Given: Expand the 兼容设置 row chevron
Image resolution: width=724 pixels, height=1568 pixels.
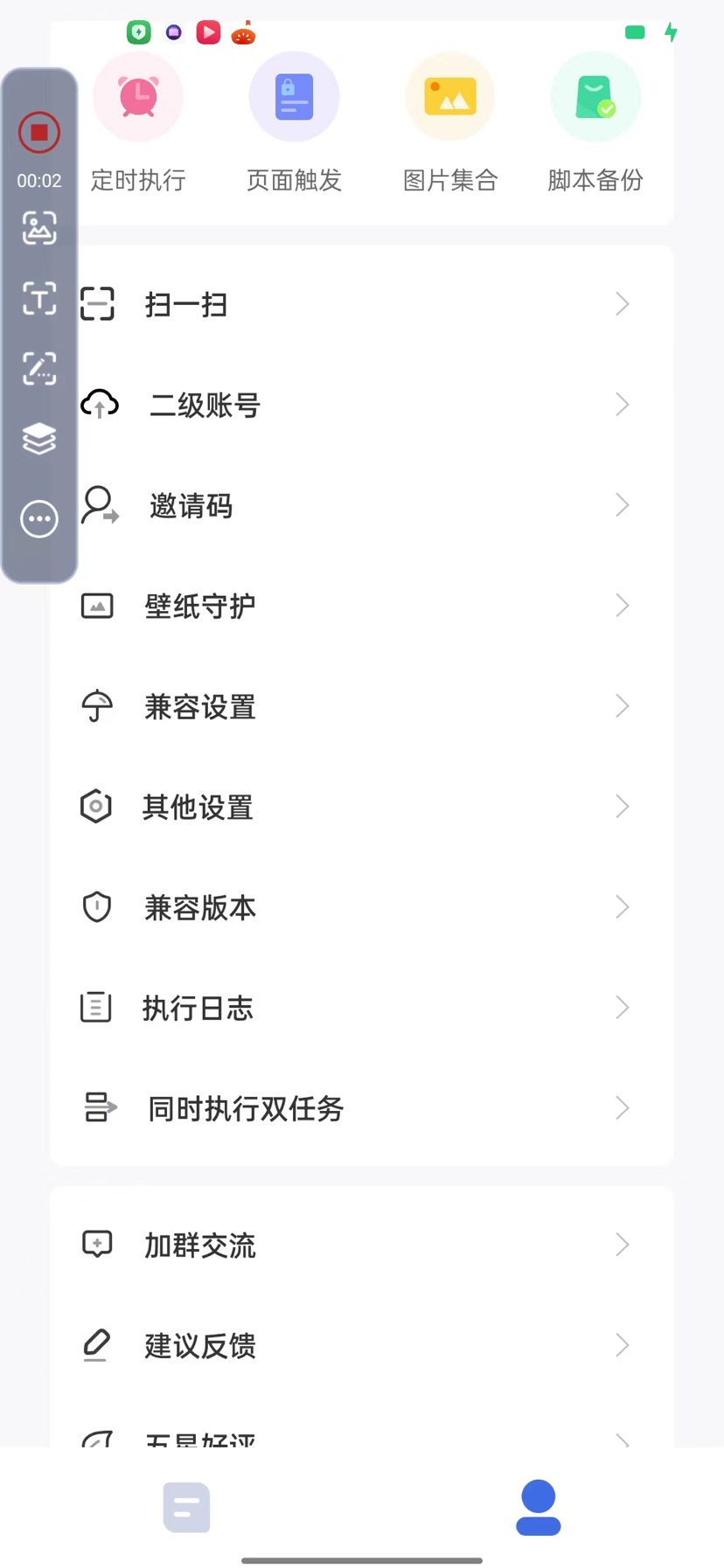Looking at the screenshot, I should [622, 706].
